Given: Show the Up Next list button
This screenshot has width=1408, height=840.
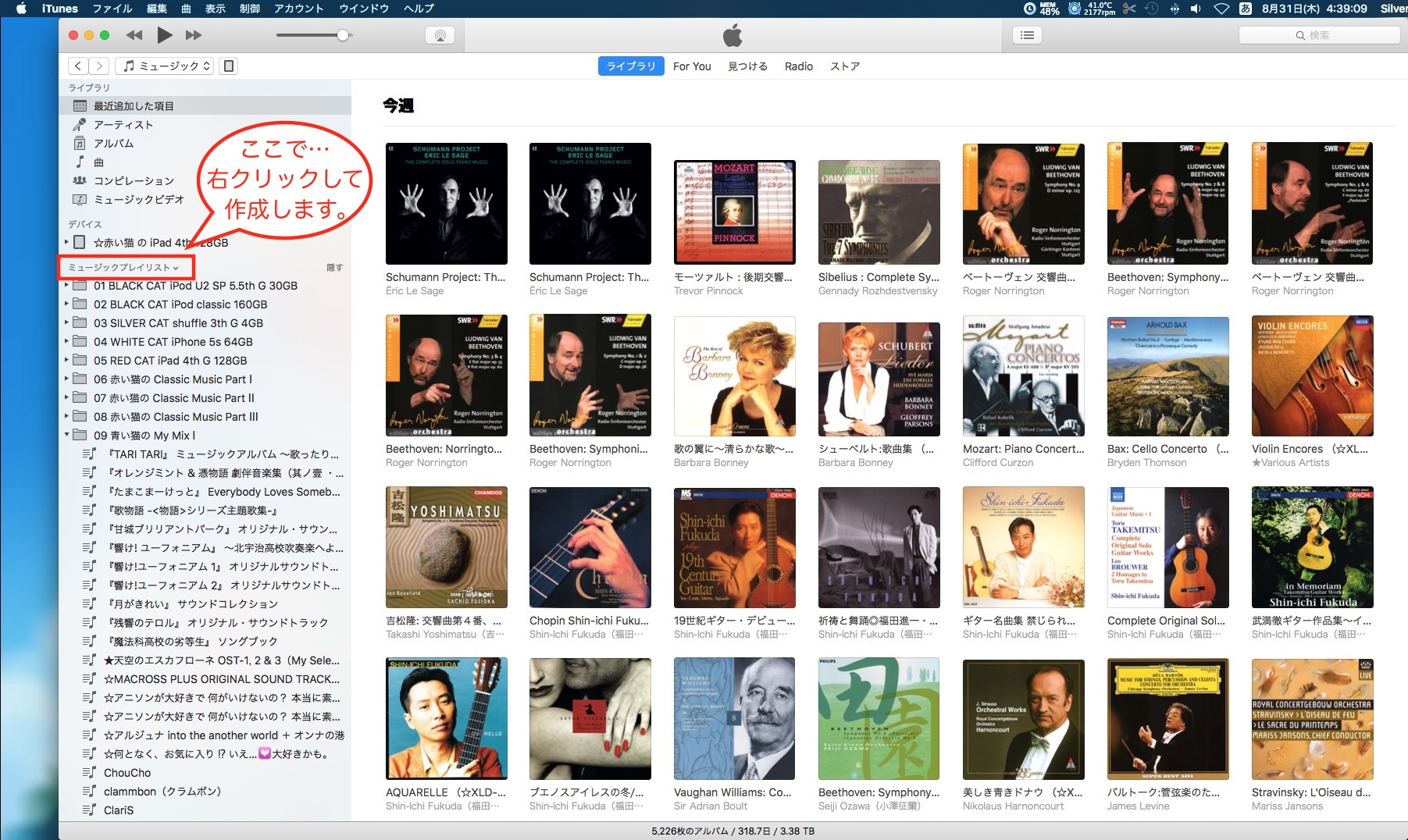Looking at the screenshot, I should 1028,35.
